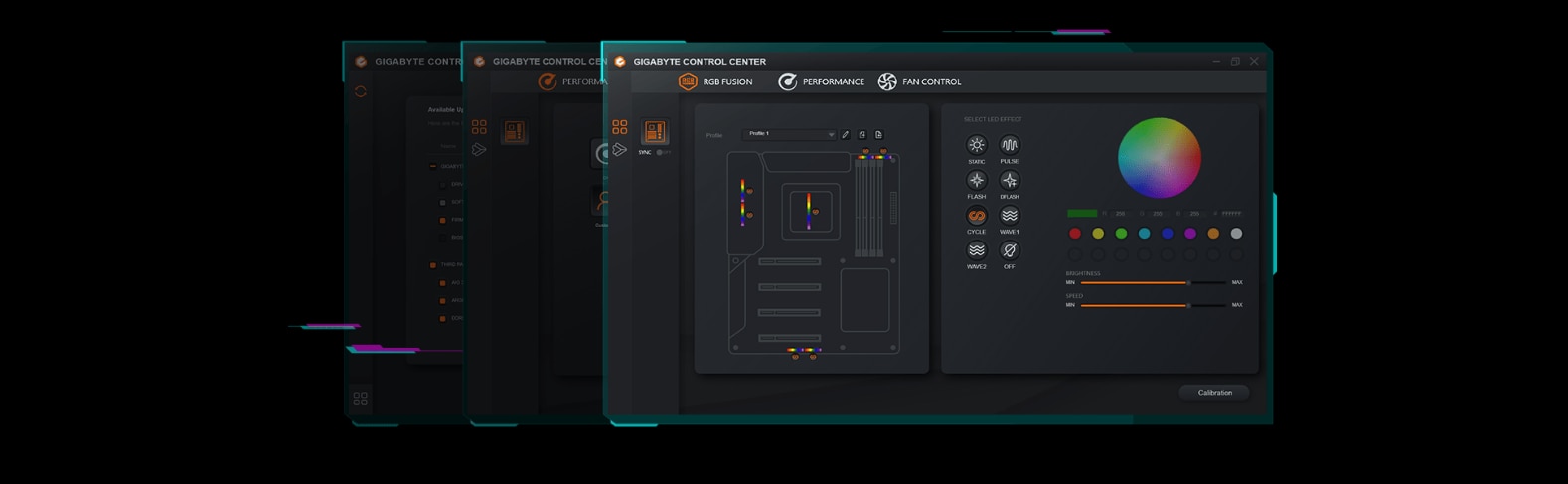Open the Performance tab
Image resolution: width=1568 pixels, height=484 pixels.
point(821,81)
